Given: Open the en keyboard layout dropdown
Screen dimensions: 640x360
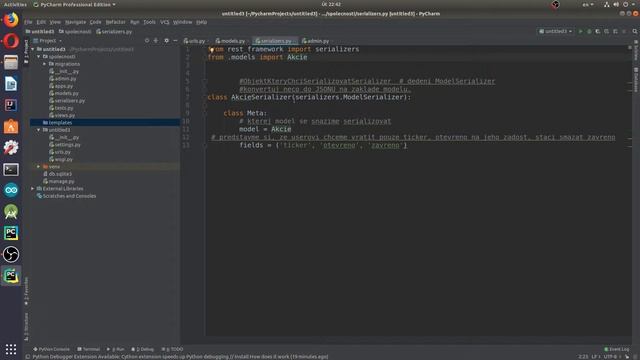Looking at the screenshot, I should click(588, 4).
